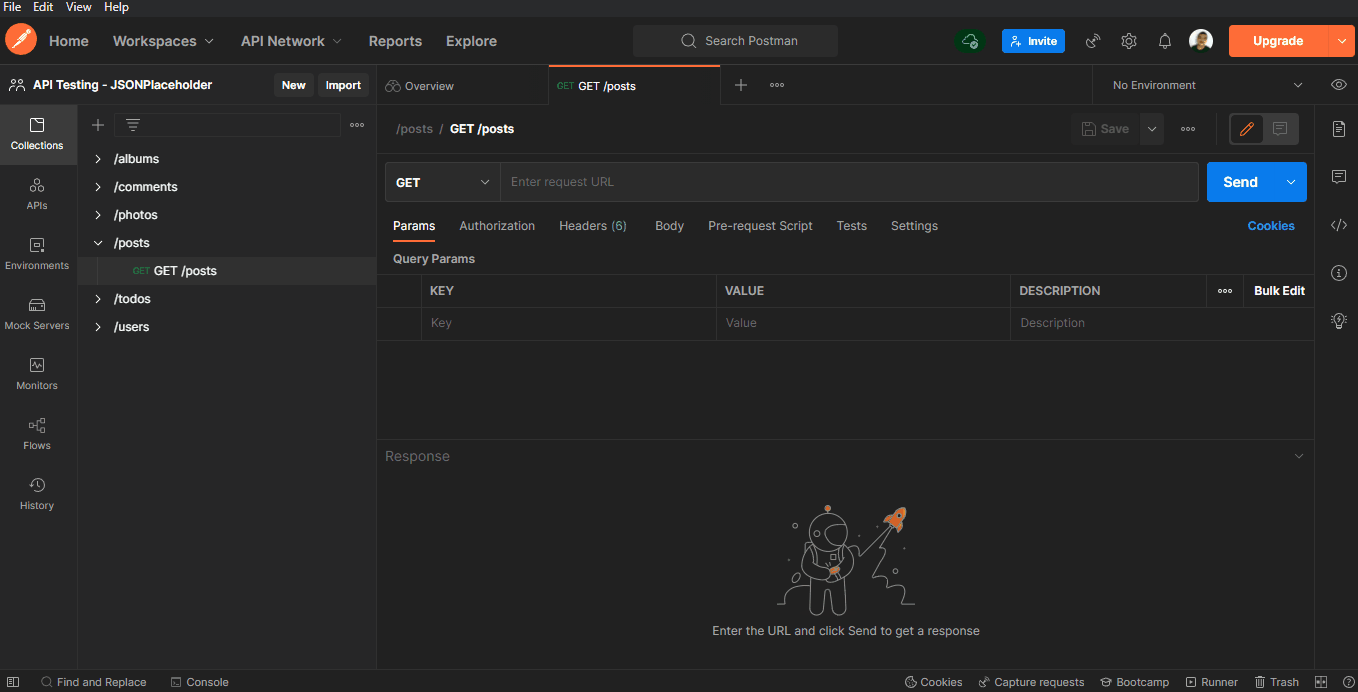The height and width of the screenshot is (692, 1358).
Task: Open the Flows sidebar section
Action: [37, 434]
